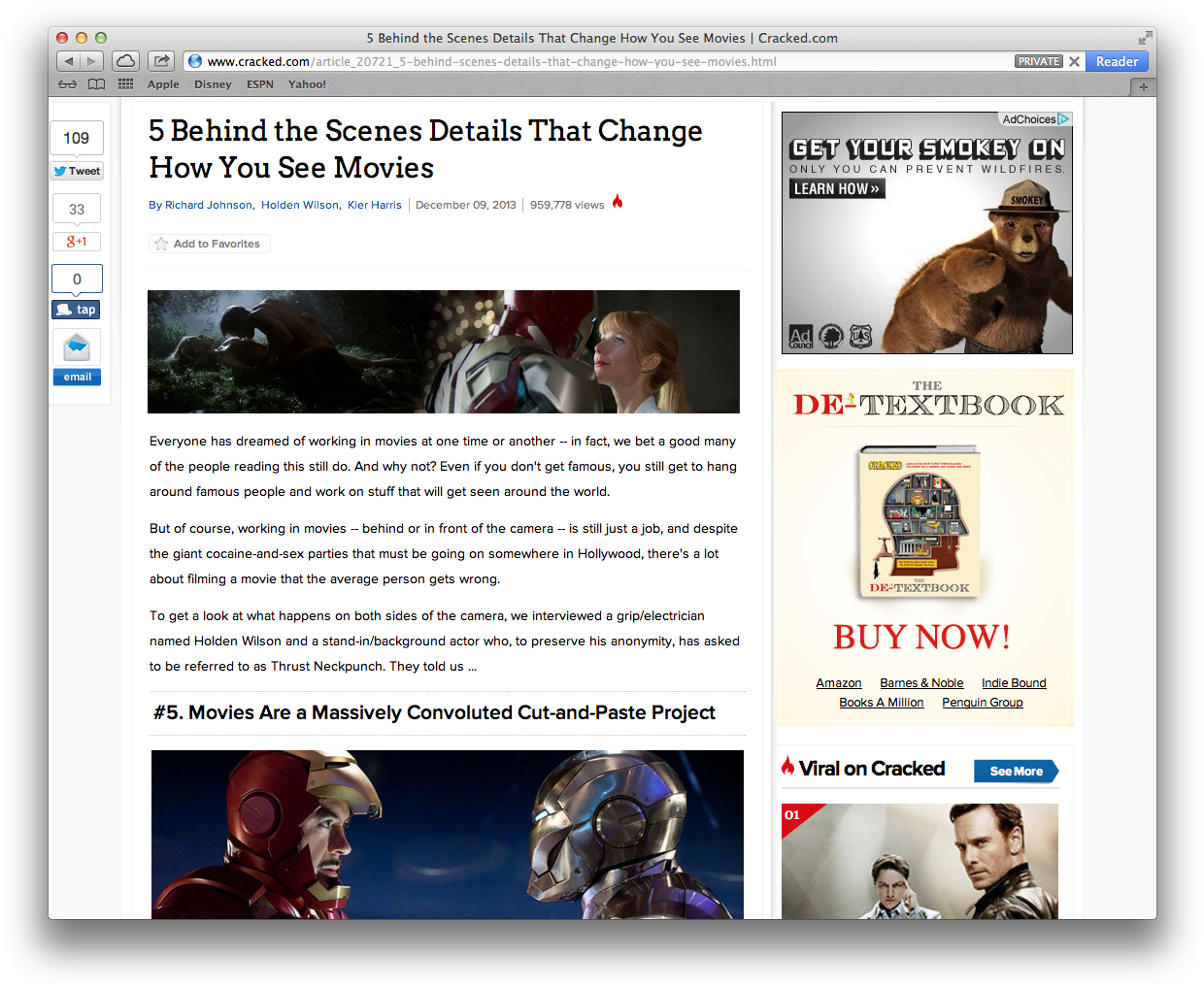
Task: Click the #5 section heading
Action: tap(434, 712)
